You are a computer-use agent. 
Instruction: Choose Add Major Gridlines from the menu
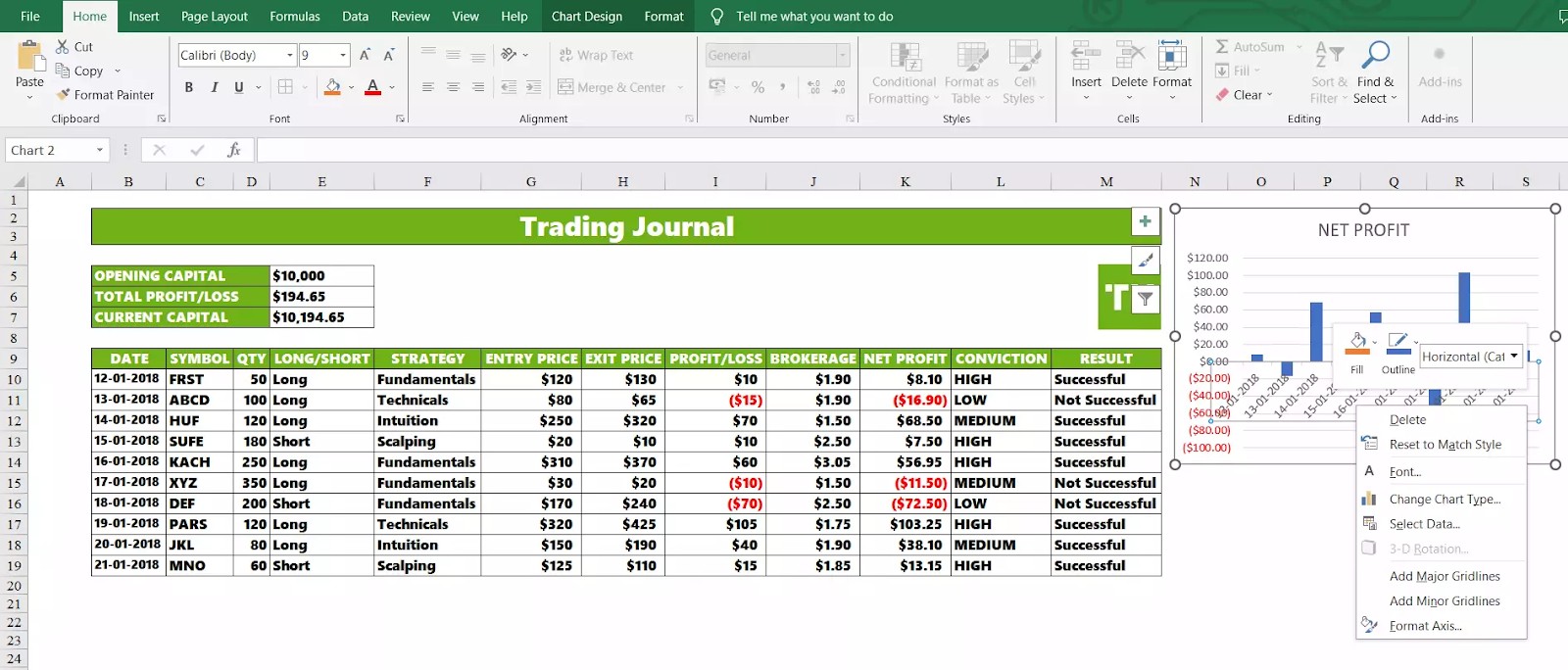pos(1442,576)
